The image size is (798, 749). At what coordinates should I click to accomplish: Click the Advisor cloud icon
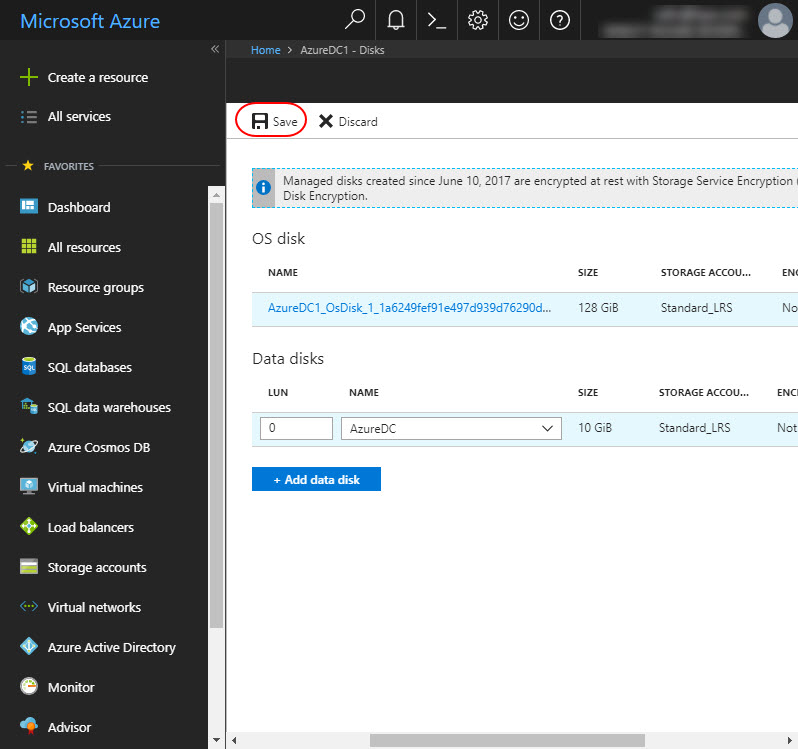(x=29, y=726)
